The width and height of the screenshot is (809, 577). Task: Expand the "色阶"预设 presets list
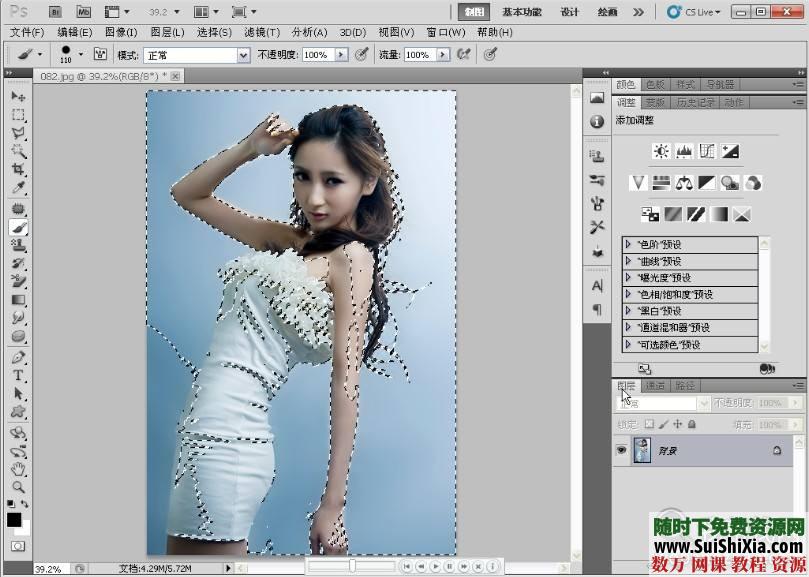(628, 245)
